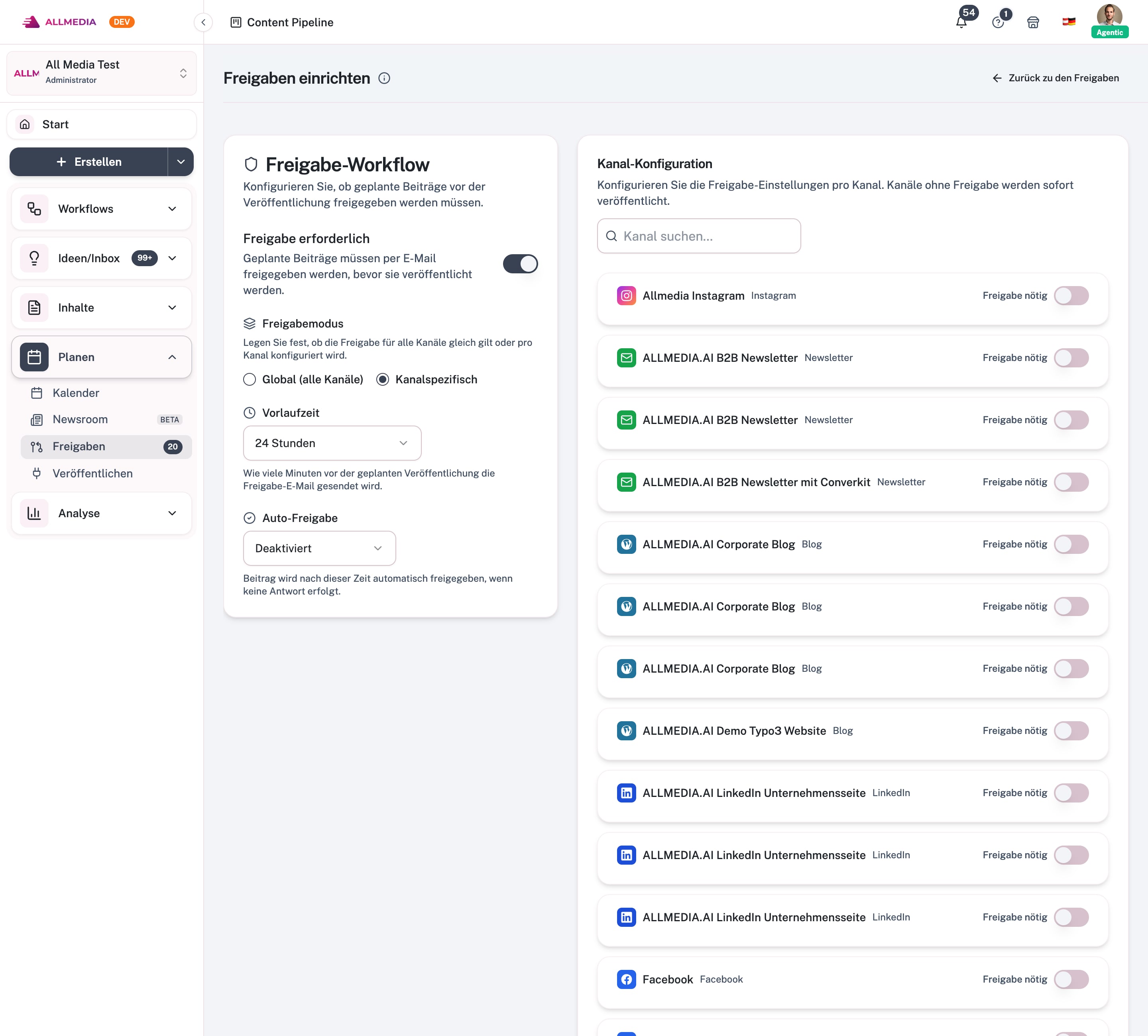Enable Freigabe nötig for Facebook channel

[1071, 979]
